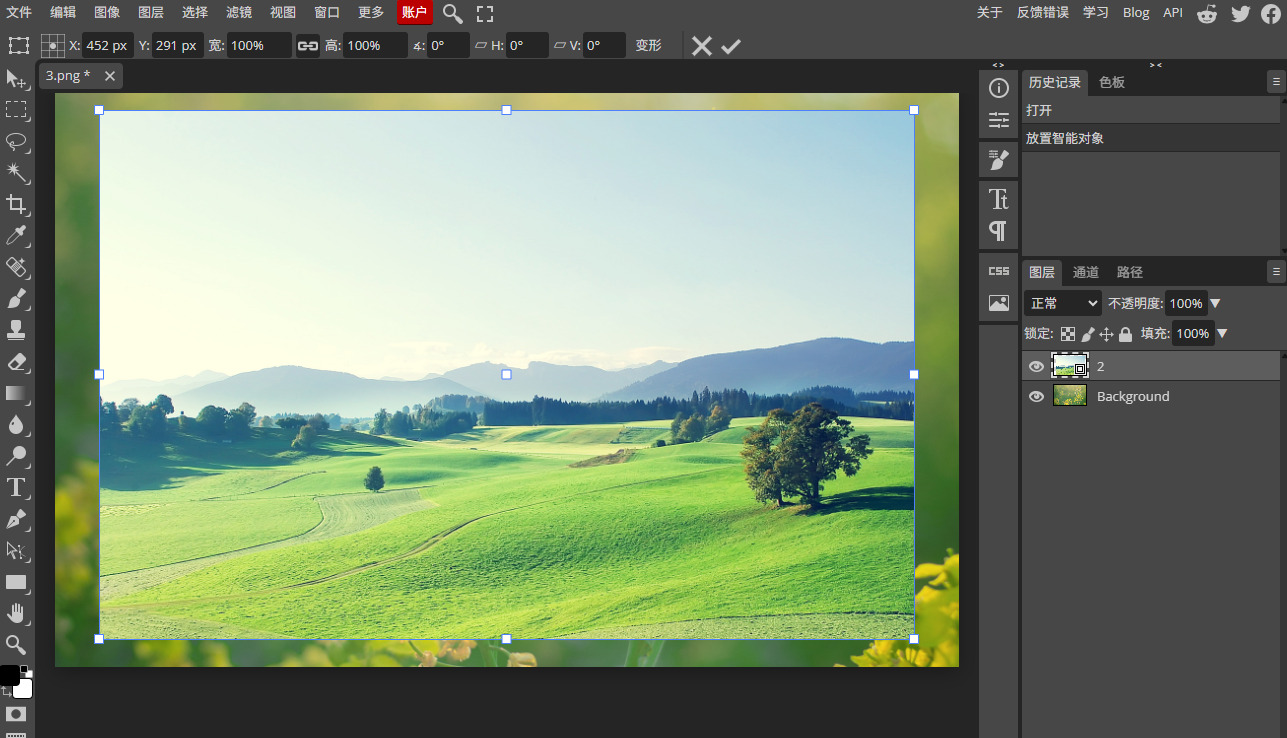Select the Eraser tool
Image resolution: width=1287 pixels, height=738 pixels.
click(x=16, y=362)
